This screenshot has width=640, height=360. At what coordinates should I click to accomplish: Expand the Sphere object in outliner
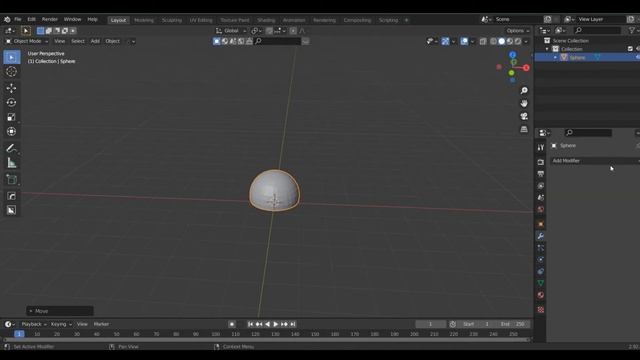click(x=555, y=58)
